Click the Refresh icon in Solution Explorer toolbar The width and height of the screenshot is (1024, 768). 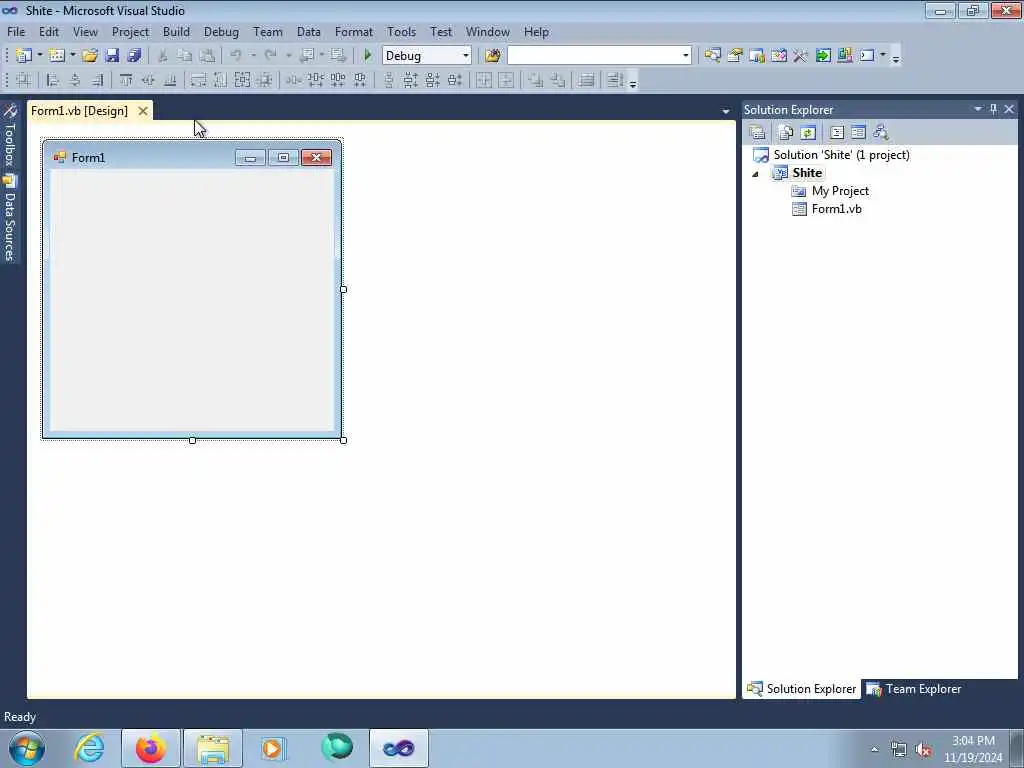[x=808, y=133]
